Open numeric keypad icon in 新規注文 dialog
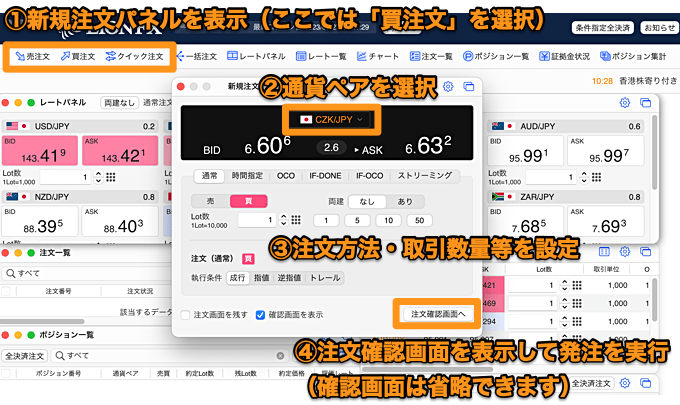This screenshot has width=680, height=405. click(x=296, y=220)
